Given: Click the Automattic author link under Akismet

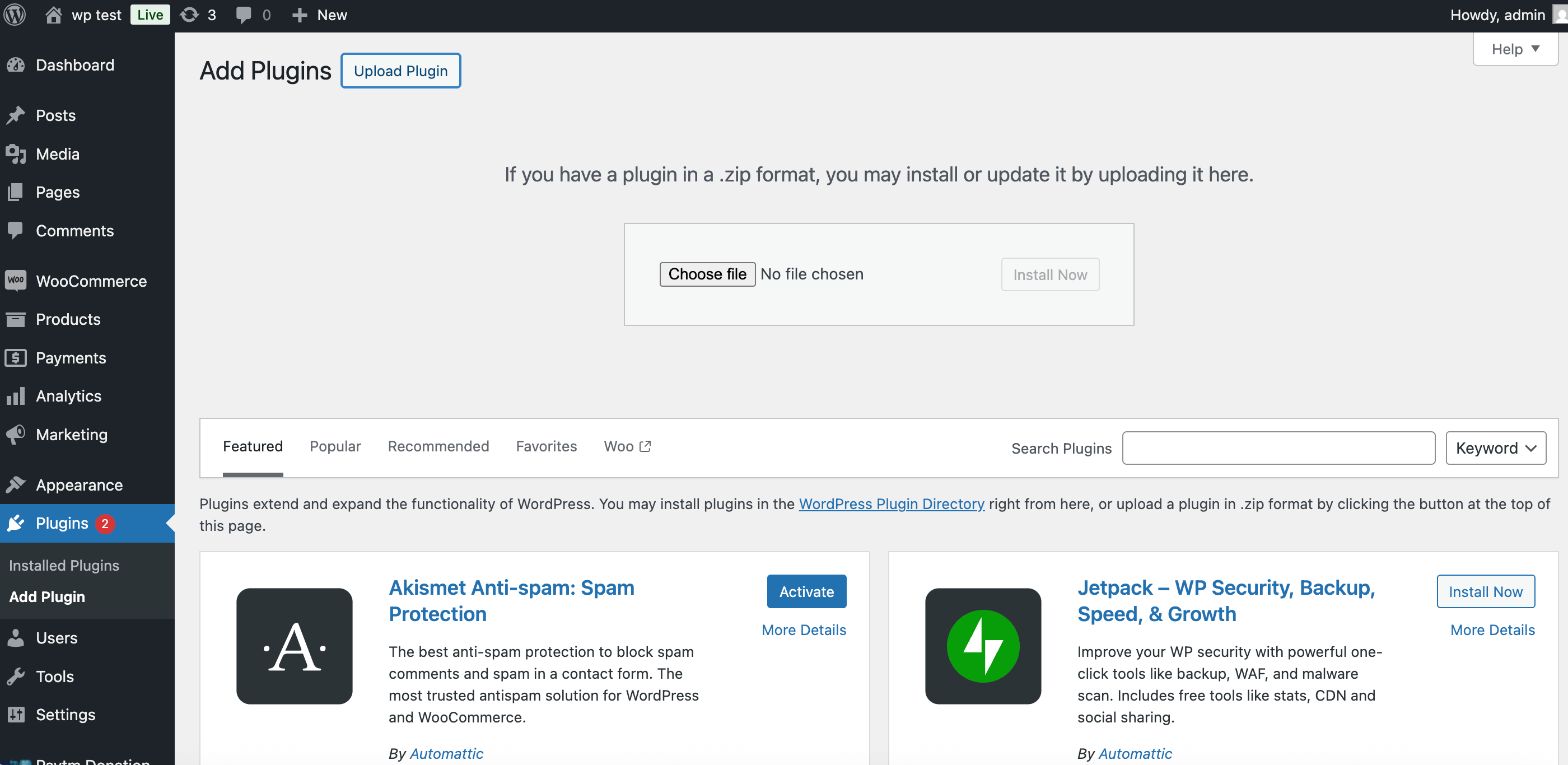Looking at the screenshot, I should point(446,753).
